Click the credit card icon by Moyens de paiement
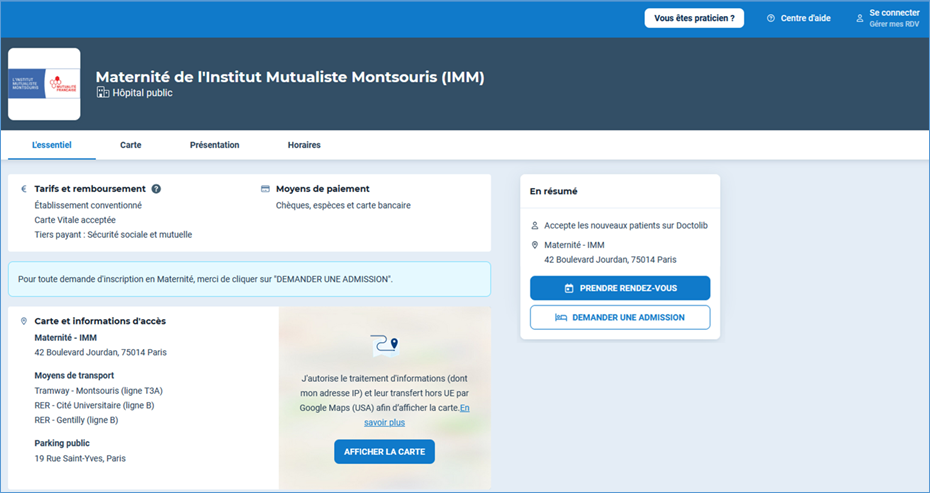Image resolution: width=930 pixels, height=493 pixels. tap(265, 189)
